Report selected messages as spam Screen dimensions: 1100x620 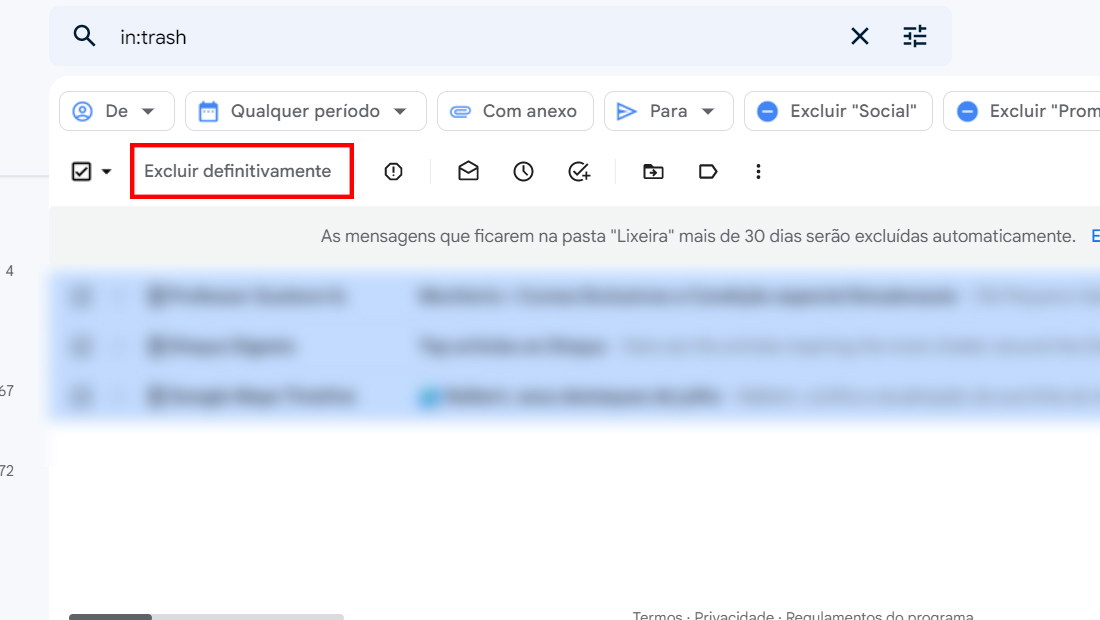pos(394,171)
